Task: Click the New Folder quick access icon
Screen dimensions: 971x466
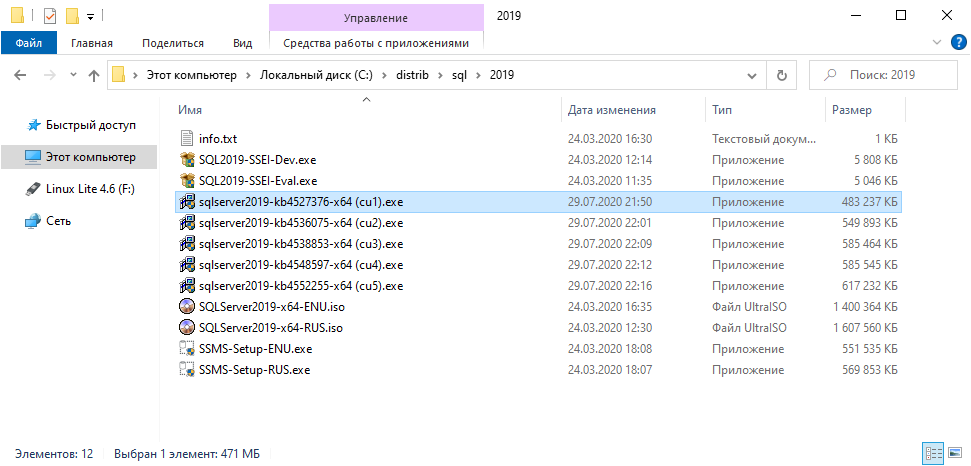Action: point(72,15)
